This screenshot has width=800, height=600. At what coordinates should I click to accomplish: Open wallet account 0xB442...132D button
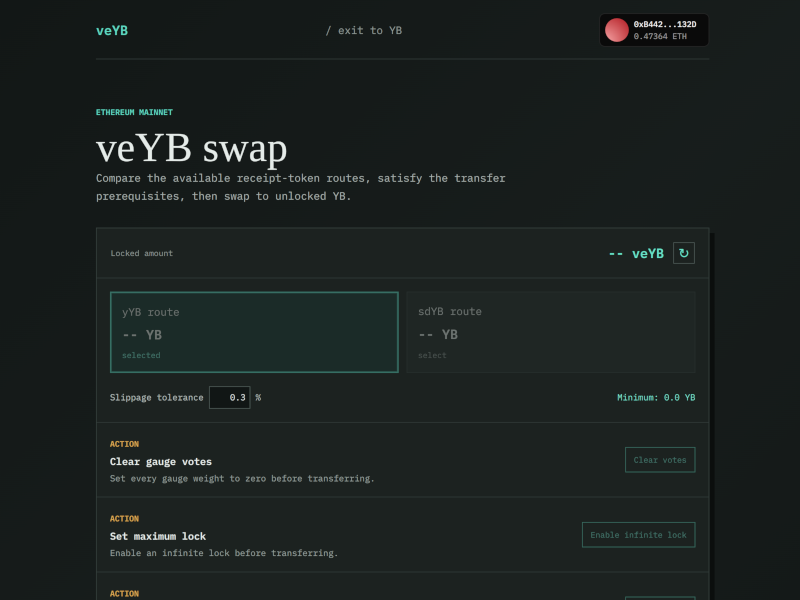(654, 30)
